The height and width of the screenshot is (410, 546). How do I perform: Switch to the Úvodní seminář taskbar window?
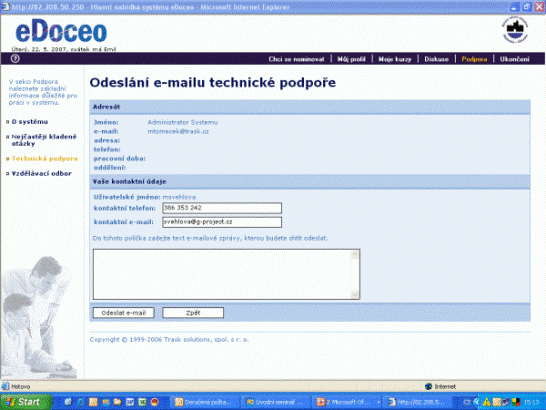275,402
